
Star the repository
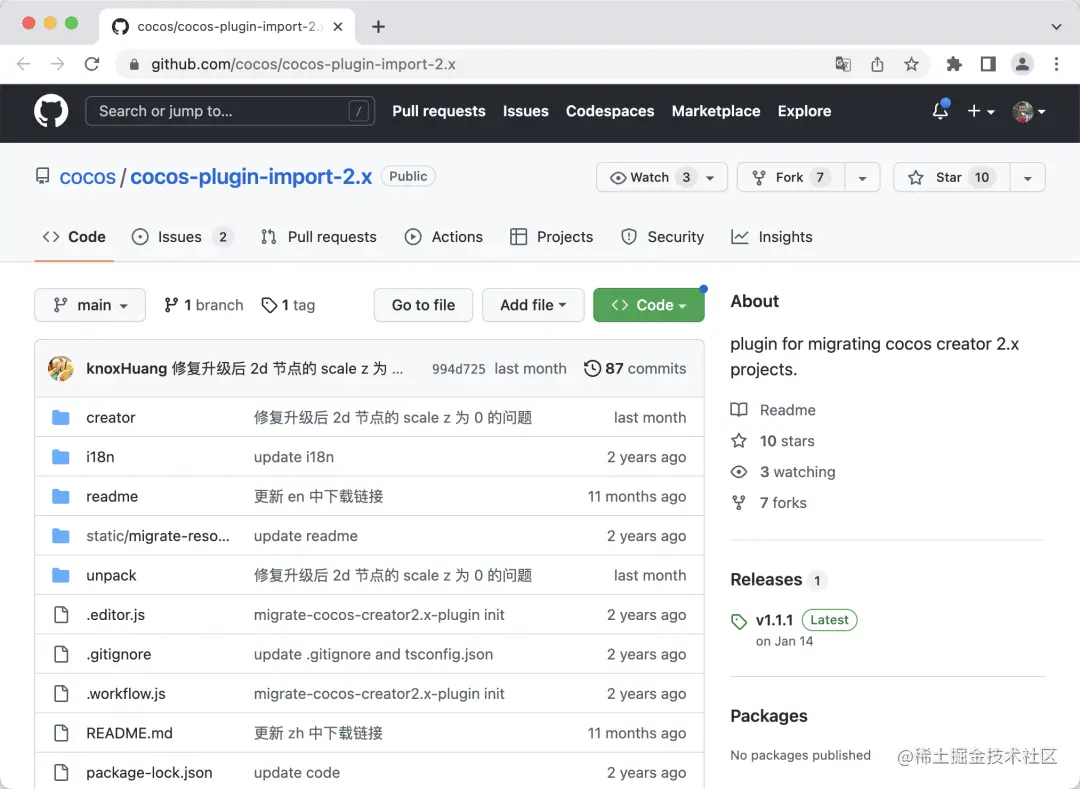(951, 178)
